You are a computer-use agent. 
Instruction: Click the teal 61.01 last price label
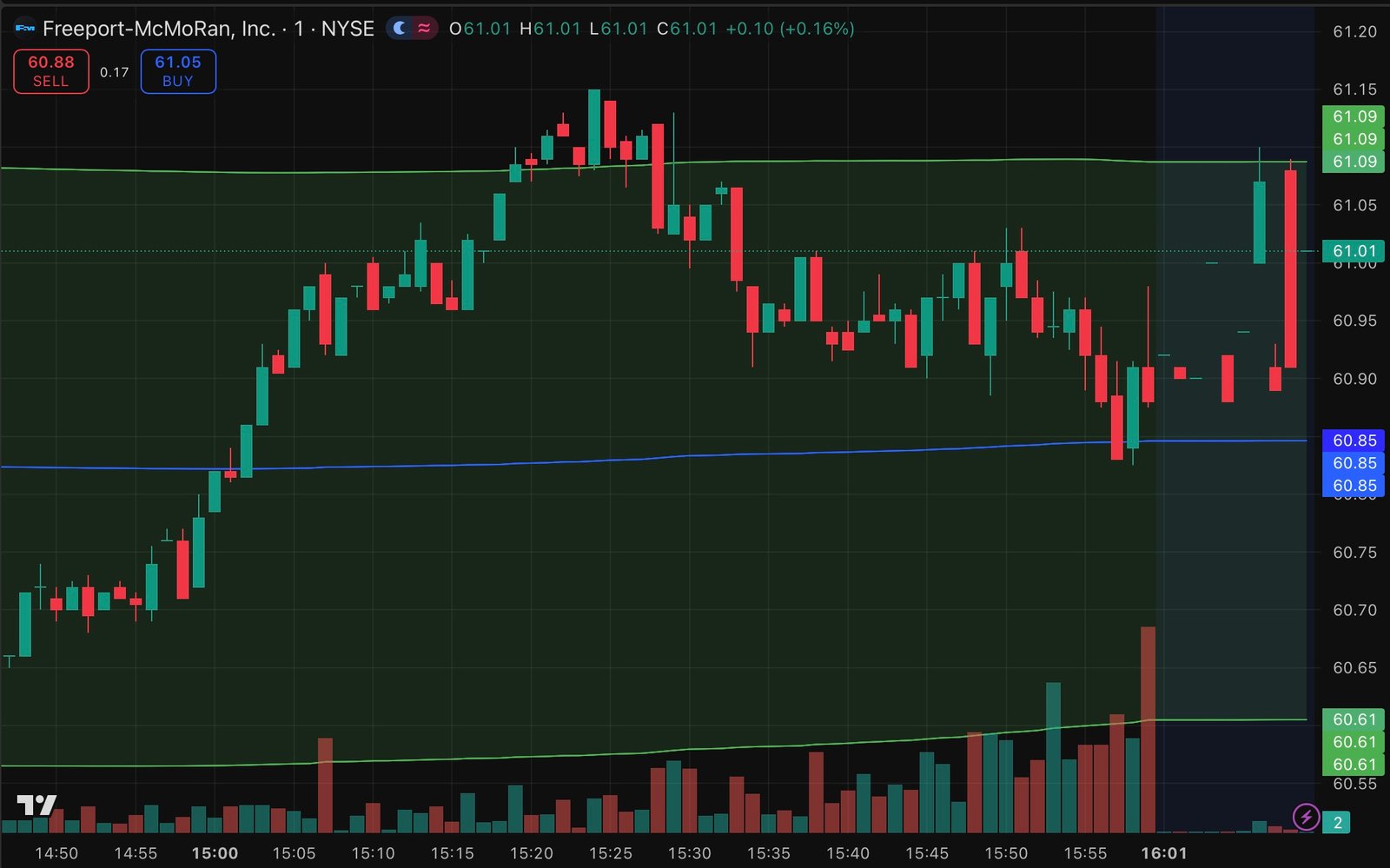point(1354,251)
